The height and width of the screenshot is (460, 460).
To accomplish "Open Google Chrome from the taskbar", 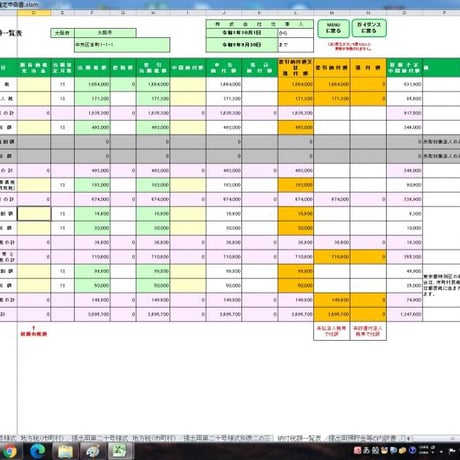I will [10, 451].
